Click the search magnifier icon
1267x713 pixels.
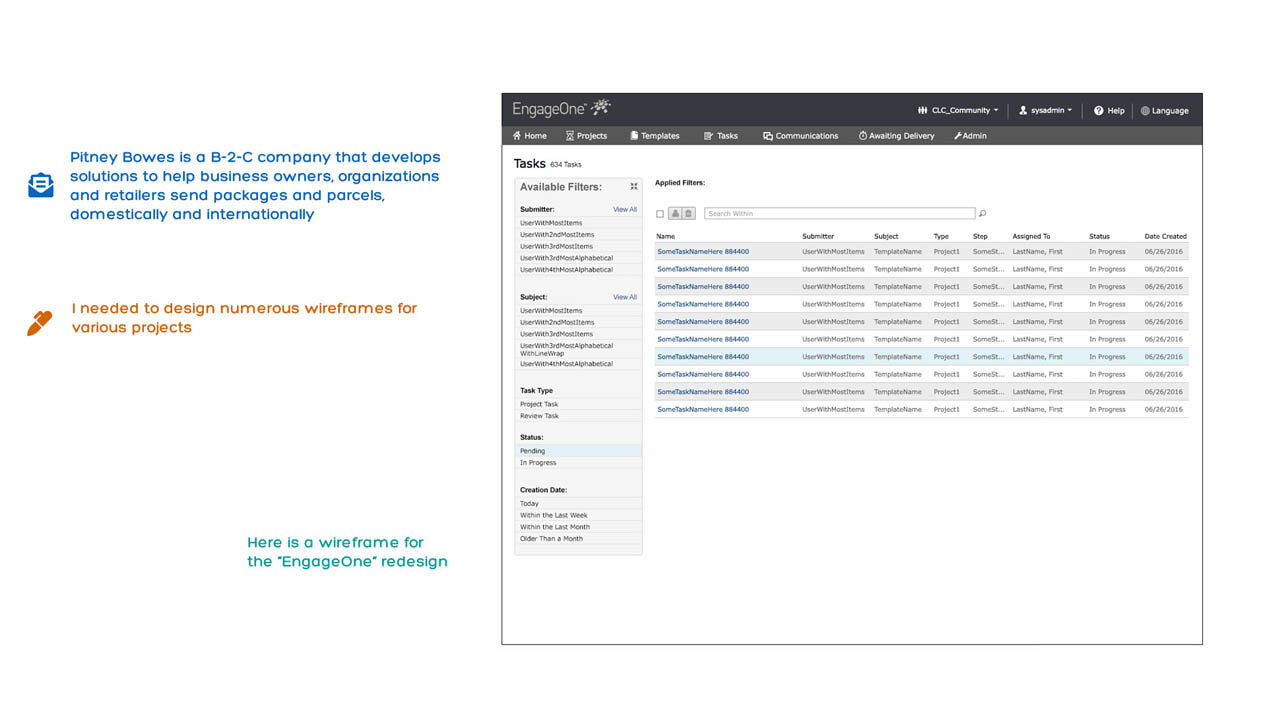983,214
